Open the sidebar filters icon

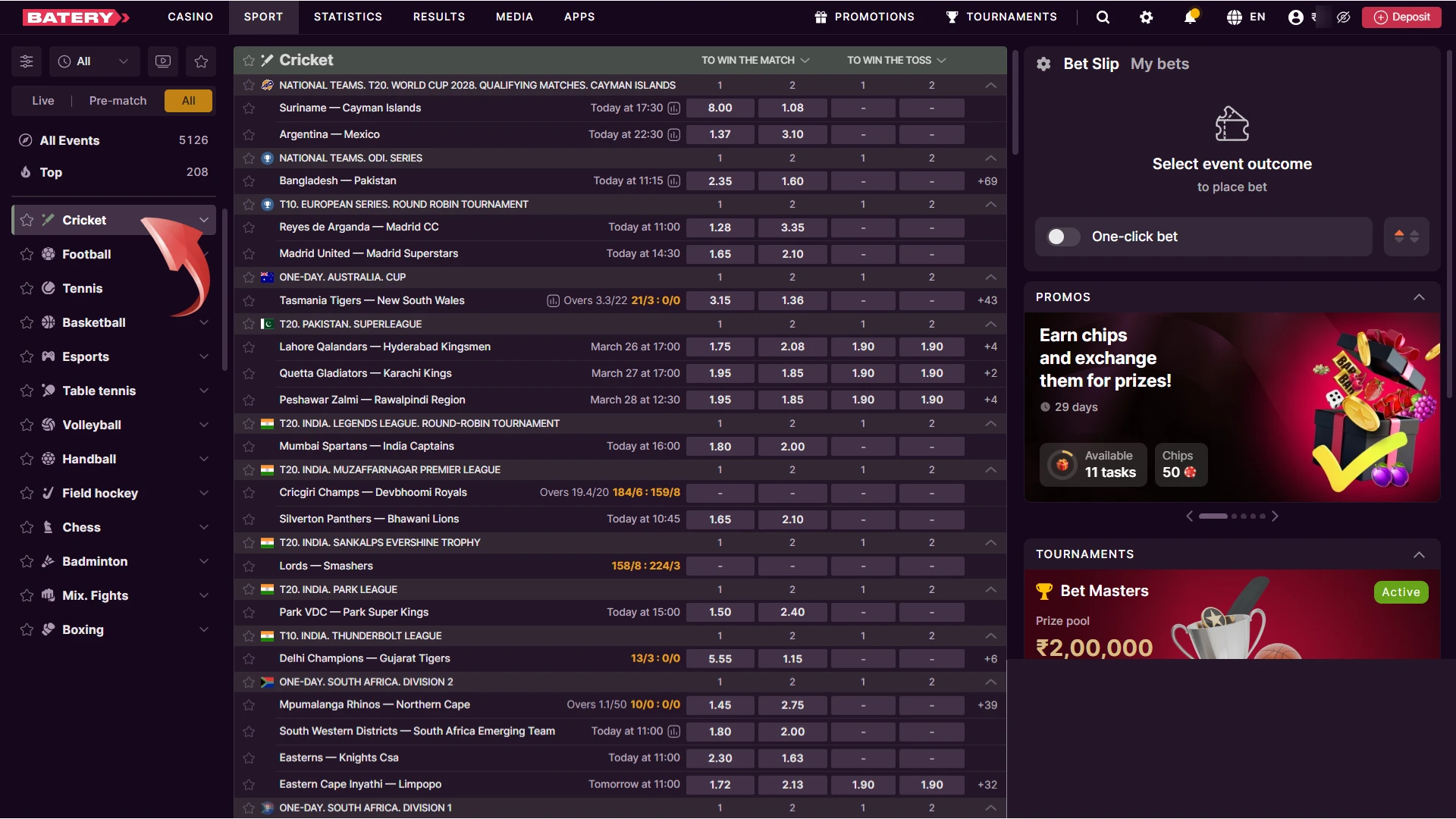coord(27,61)
